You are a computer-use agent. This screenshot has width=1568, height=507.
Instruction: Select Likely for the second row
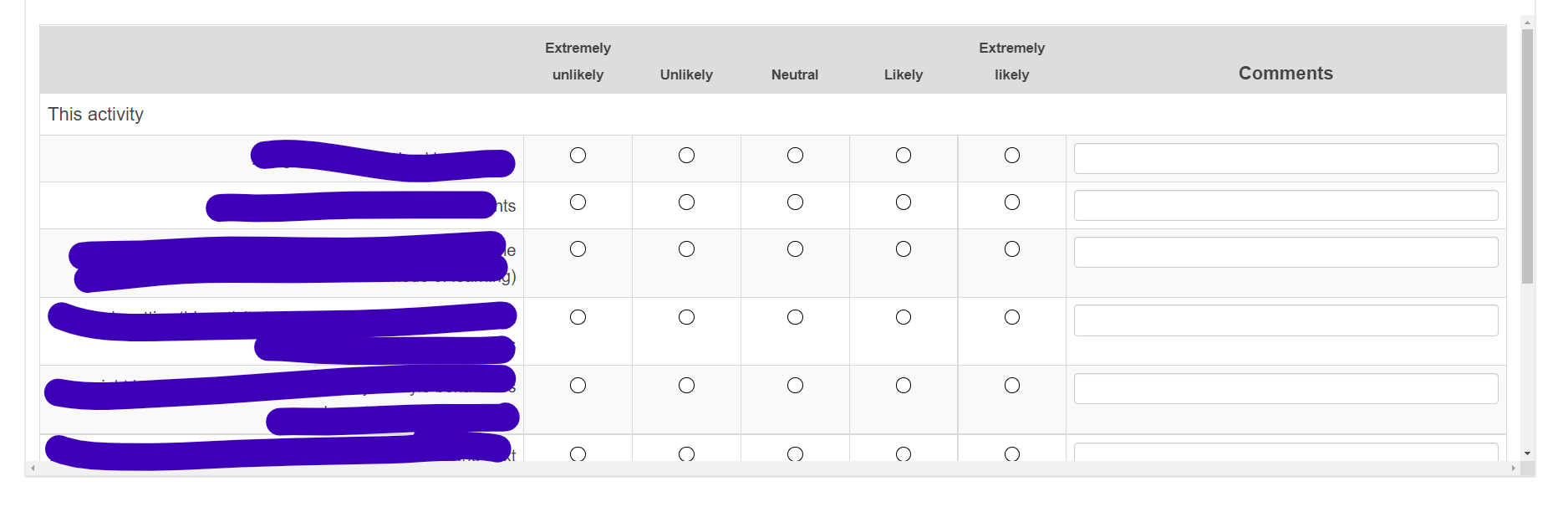click(x=904, y=202)
